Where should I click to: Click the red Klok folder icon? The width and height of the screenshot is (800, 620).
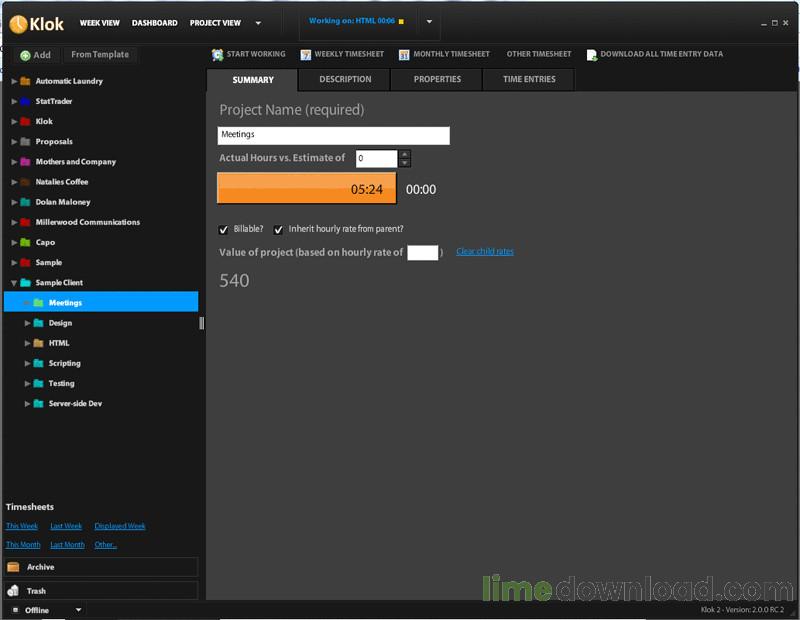pyautogui.click(x=25, y=121)
